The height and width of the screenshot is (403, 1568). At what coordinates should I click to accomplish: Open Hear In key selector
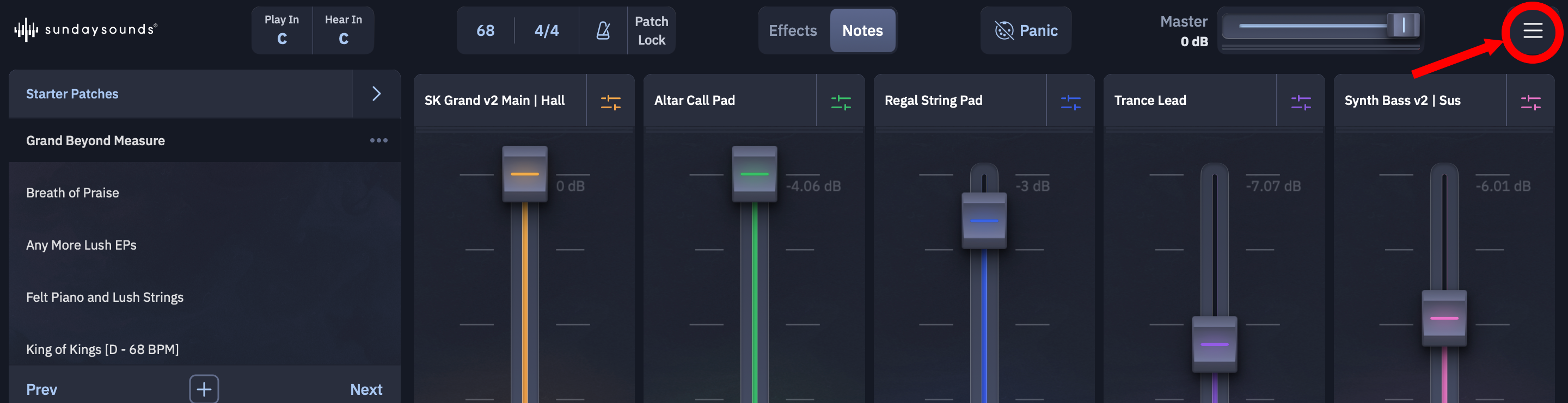(x=344, y=30)
